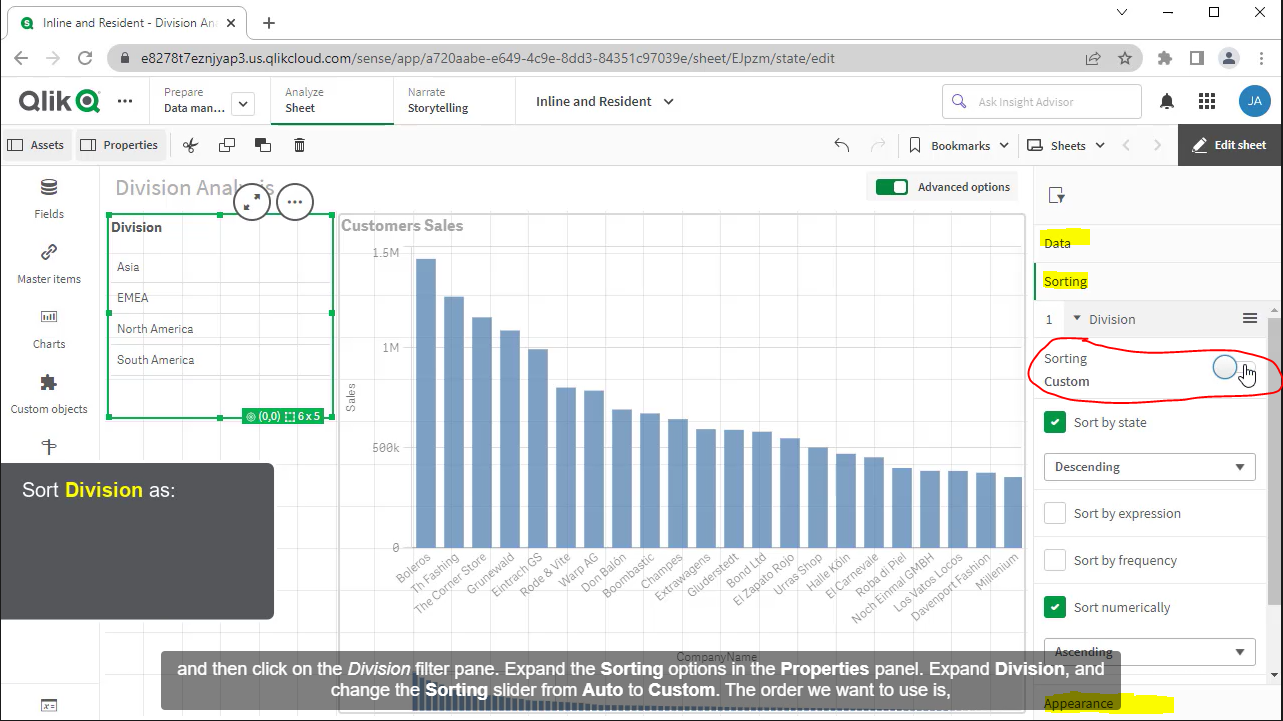Open the notifications bell

[x=1167, y=101]
